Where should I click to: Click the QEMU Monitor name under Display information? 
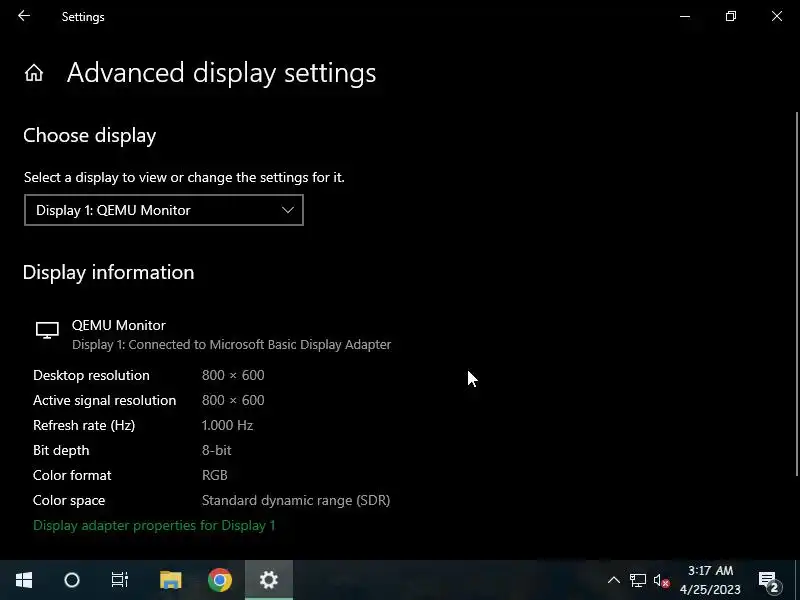(119, 326)
